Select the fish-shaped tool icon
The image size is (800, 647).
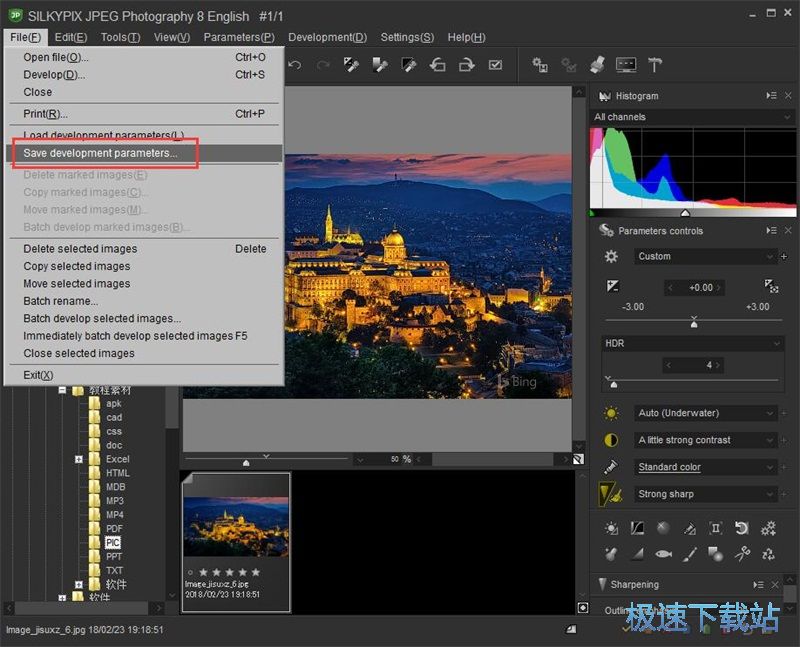coord(663,554)
